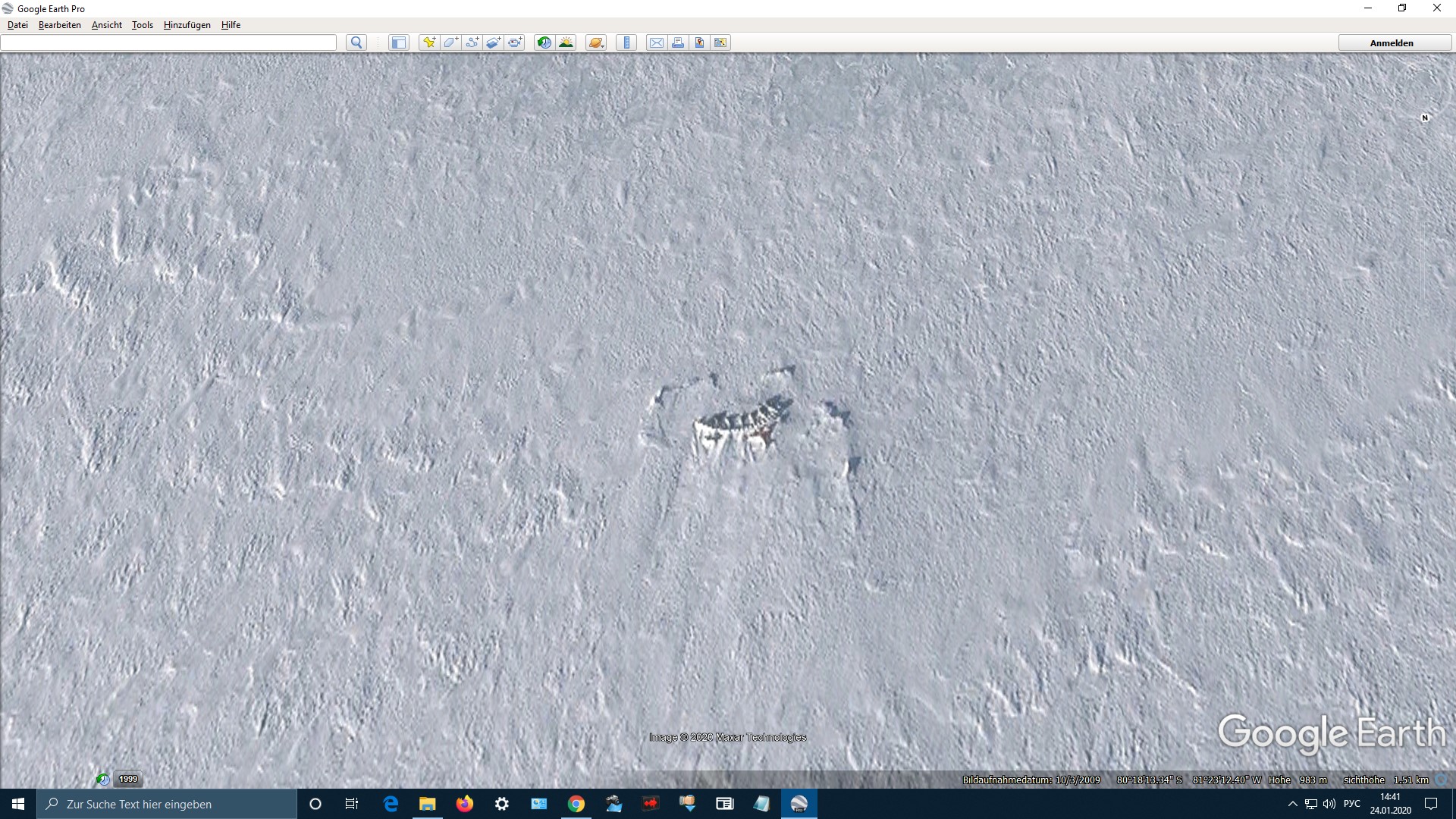Open the Hinzufügen menu
The image size is (1456, 819).
tap(187, 25)
